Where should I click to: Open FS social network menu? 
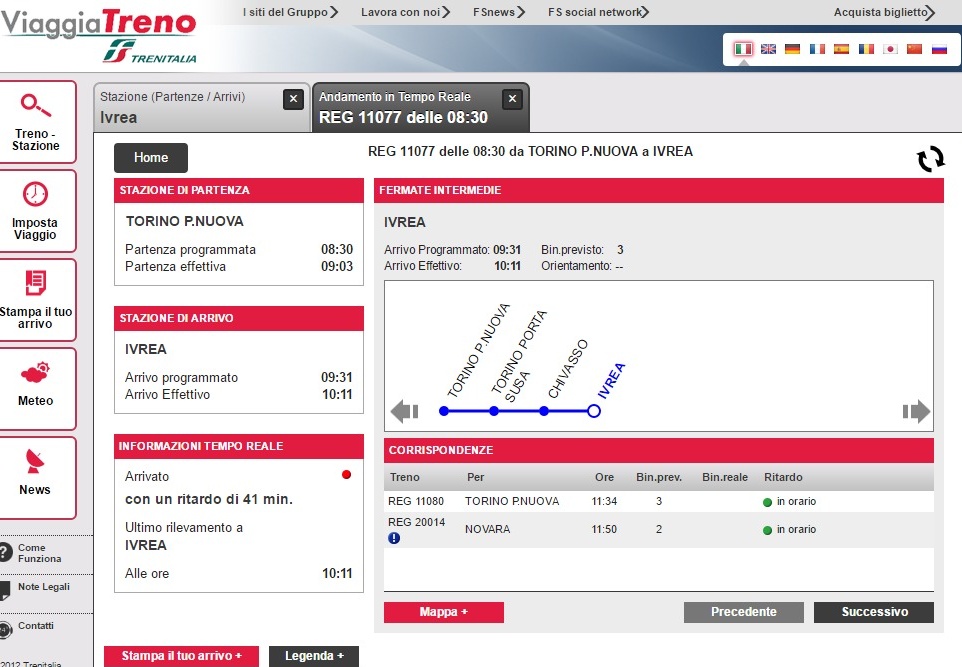click(598, 12)
